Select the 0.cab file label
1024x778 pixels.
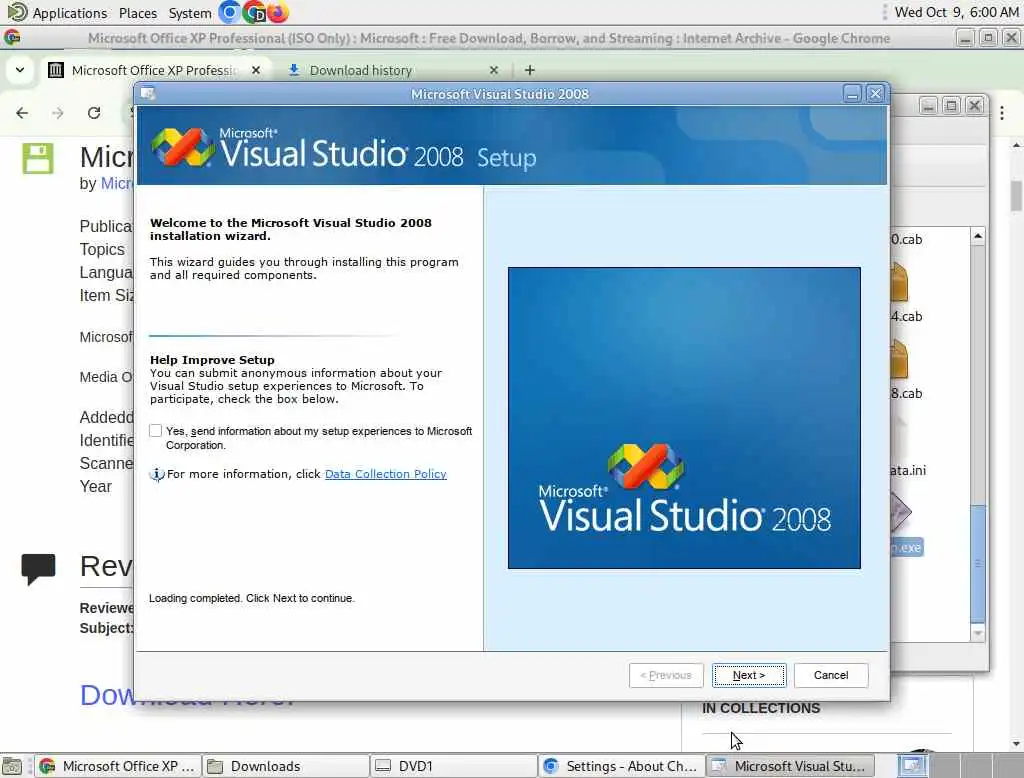(907, 239)
